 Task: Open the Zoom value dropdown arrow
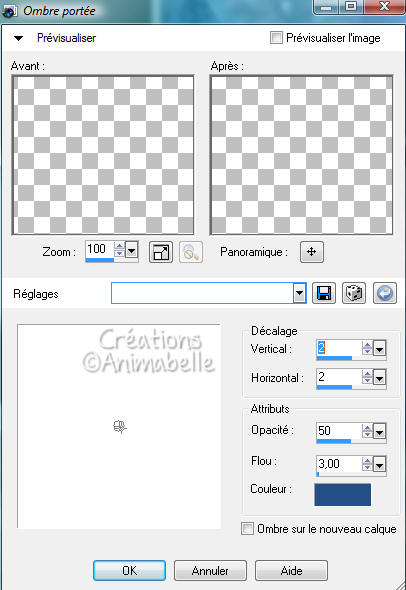click(x=131, y=250)
